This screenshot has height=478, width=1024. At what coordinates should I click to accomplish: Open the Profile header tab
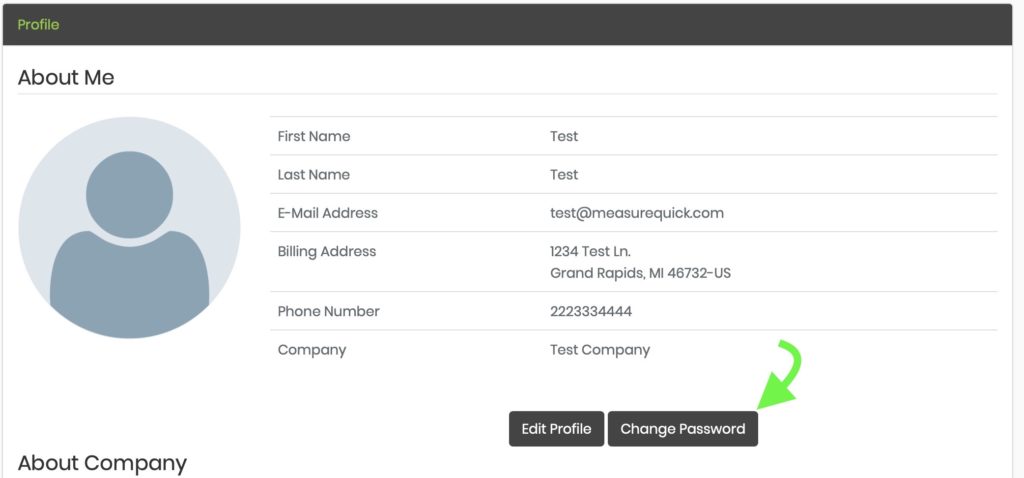coord(39,25)
